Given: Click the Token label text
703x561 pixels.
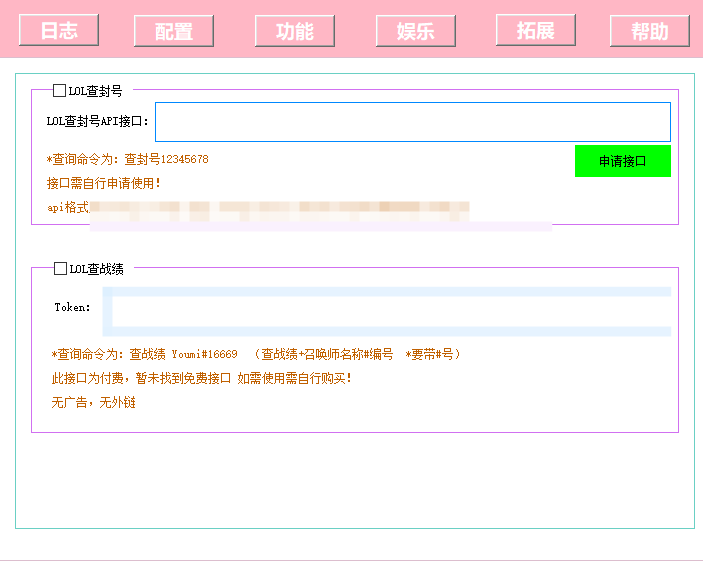Looking at the screenshot, I should (x=72, y=308).
